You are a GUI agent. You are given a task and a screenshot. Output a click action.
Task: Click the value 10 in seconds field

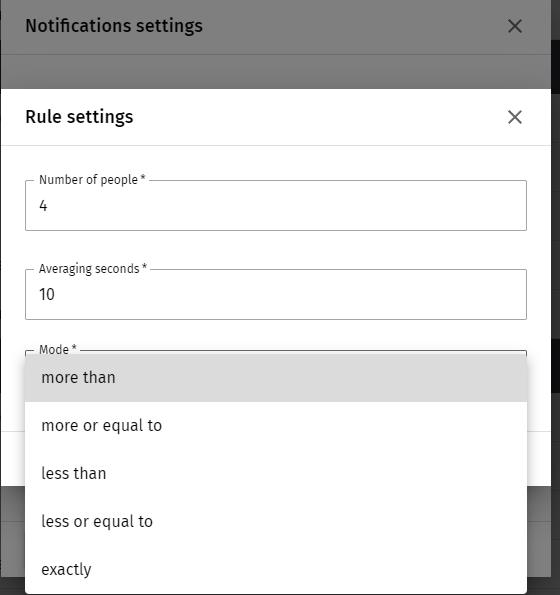tap(47, 294)
